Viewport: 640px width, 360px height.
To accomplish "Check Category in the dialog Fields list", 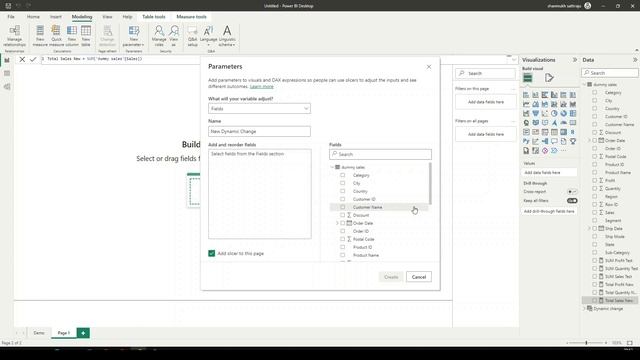I will click(342, 175).
